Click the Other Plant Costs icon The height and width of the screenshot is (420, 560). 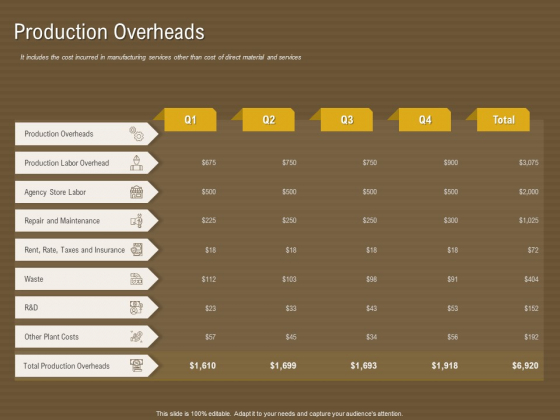pyautogui.click(x=136, y=336)
